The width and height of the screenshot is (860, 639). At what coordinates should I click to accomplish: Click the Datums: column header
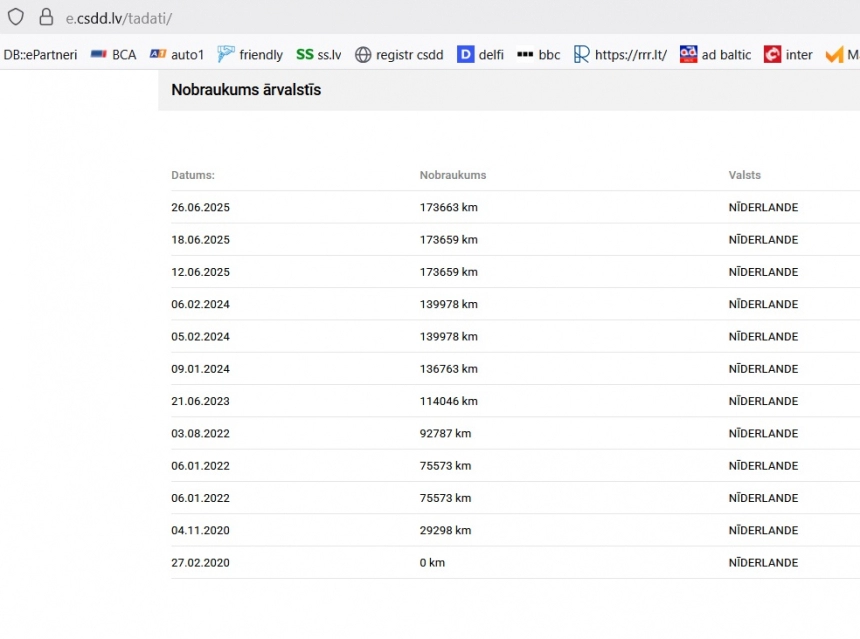tap(193, 175)
